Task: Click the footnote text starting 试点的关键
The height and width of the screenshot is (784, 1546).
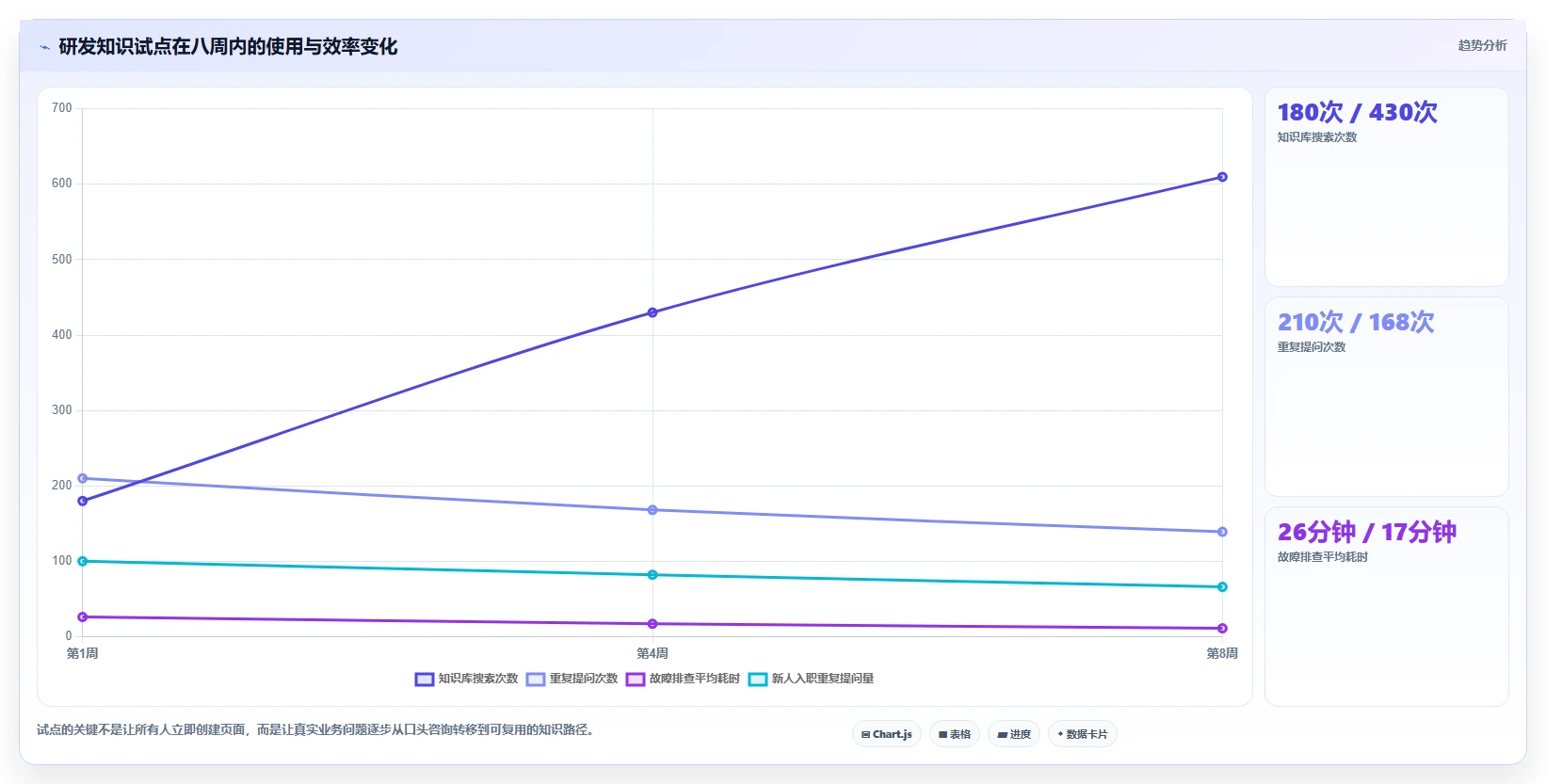Action: pyautogui.click(x=315, y=729)
